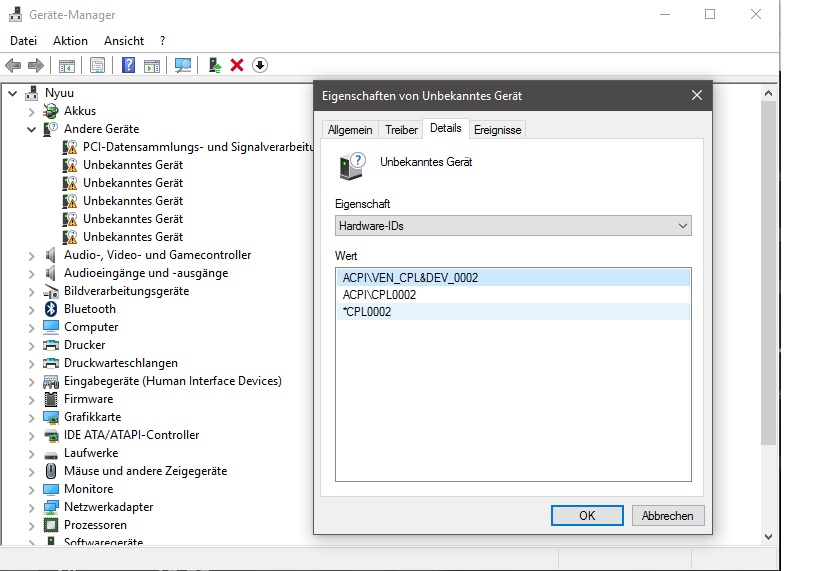Screen dimensions: 819x571
Task: Click the forward arrow toolbar icon
Action: 36,65
